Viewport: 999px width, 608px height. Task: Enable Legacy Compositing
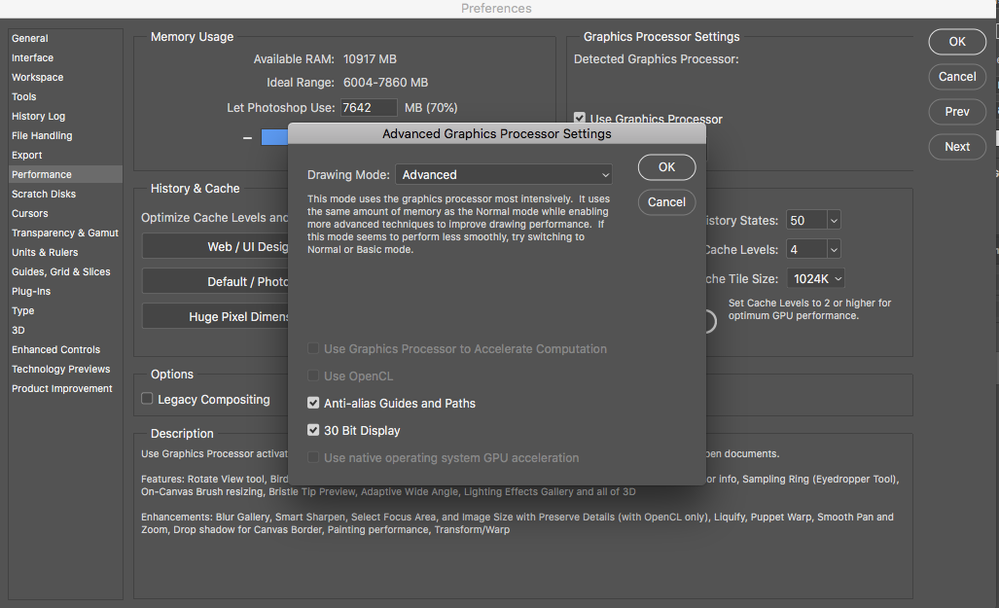[147, 398]
